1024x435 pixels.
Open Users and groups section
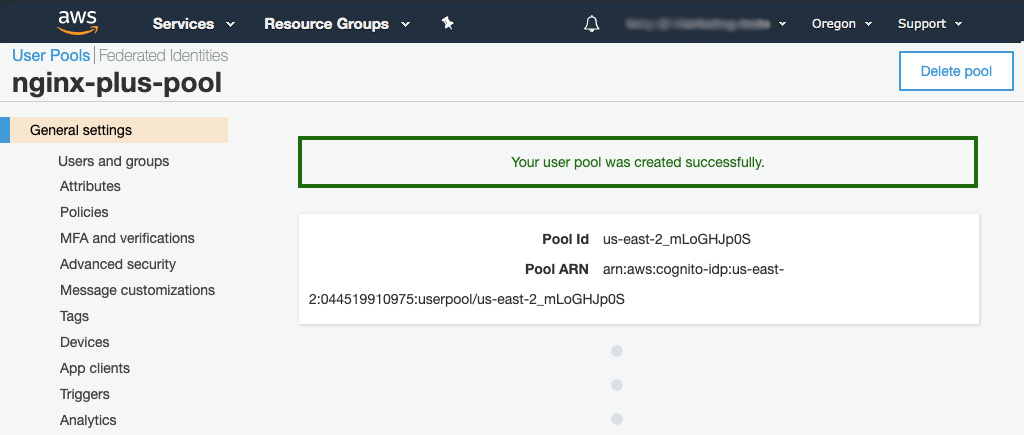click(113, 161)
